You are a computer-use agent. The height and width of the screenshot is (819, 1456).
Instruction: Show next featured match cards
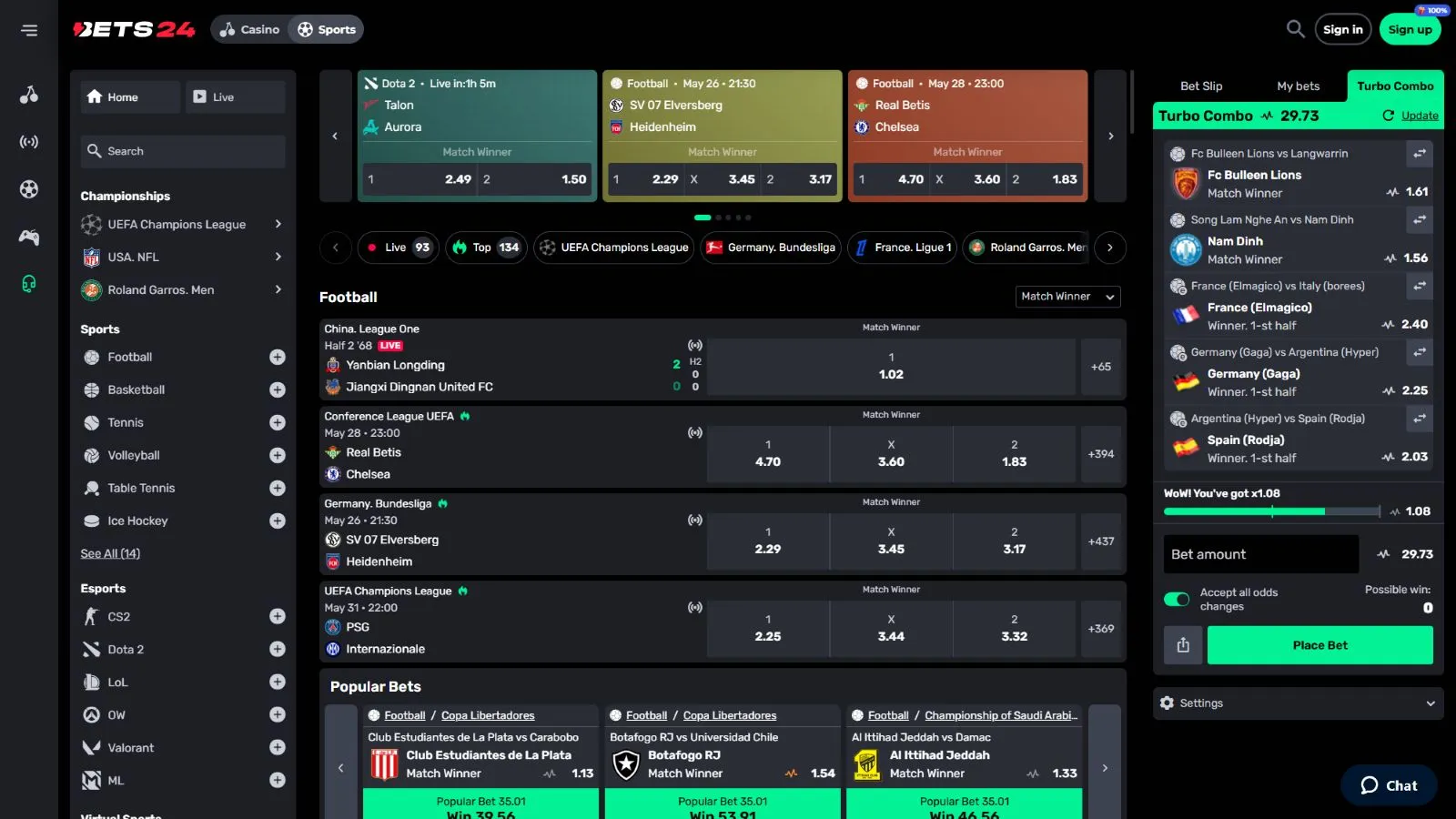coord(1110,136)
